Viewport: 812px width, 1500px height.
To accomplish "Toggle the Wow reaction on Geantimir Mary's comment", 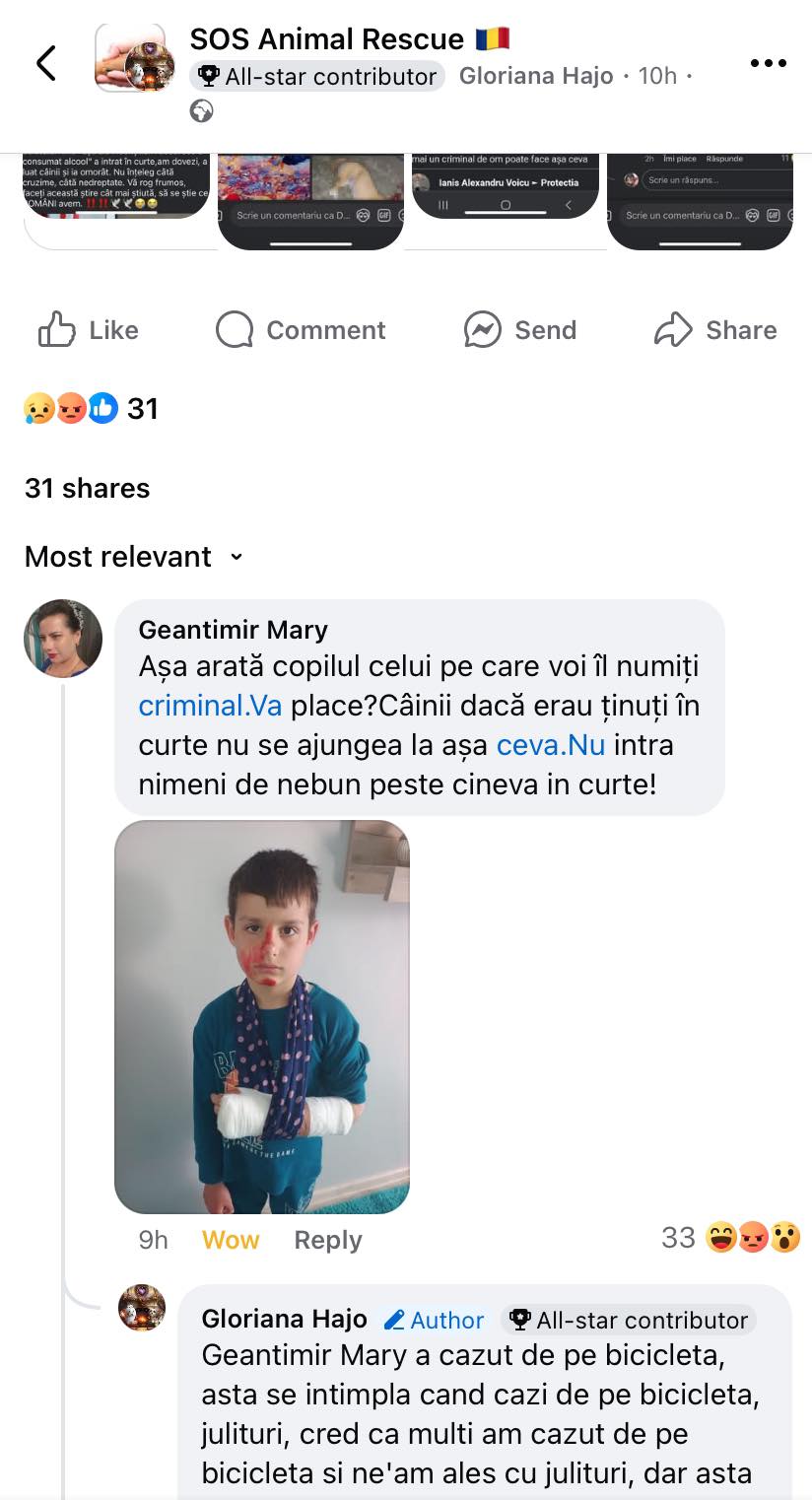I will tap(230, 1240).
